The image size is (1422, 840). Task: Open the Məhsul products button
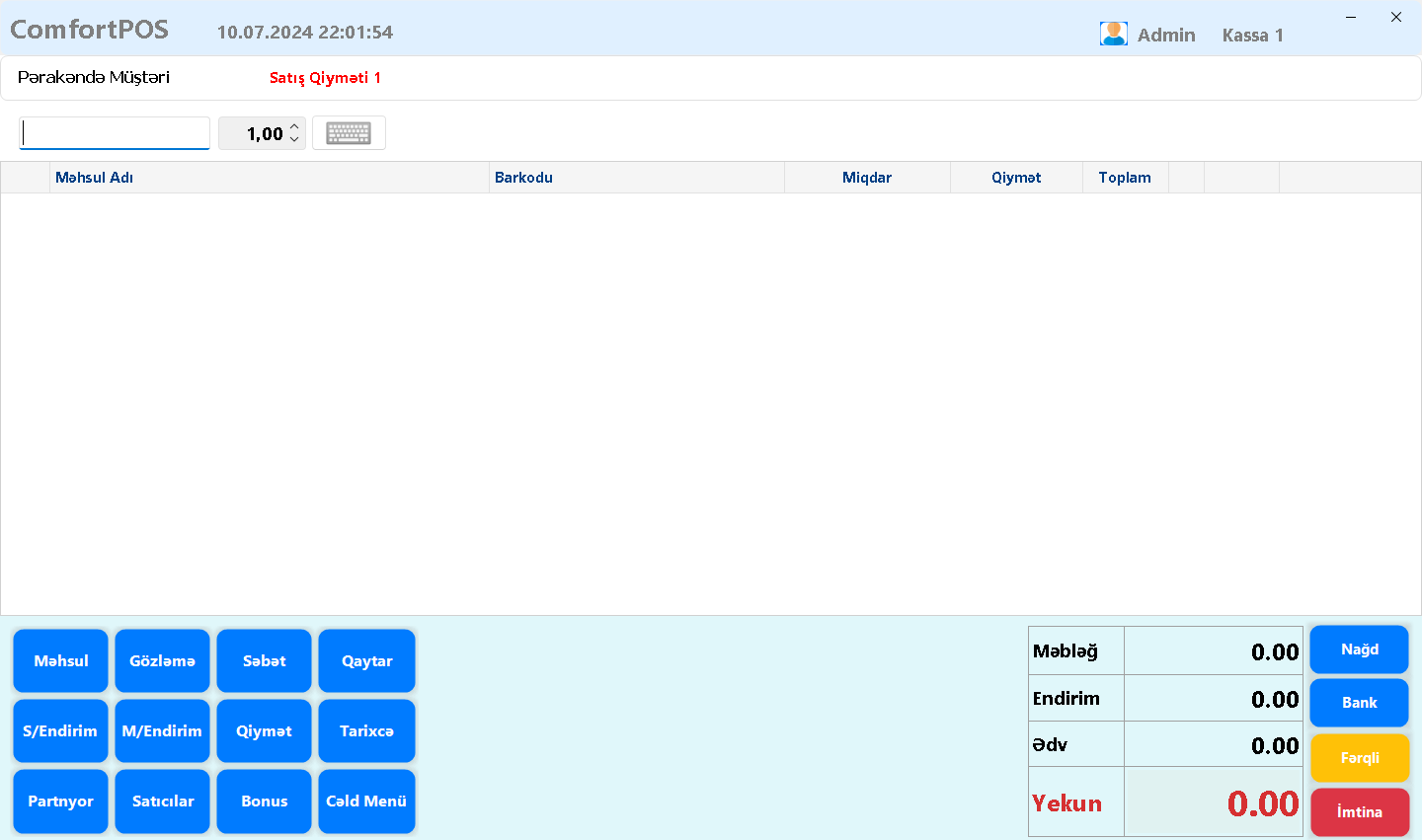point(61,661)
